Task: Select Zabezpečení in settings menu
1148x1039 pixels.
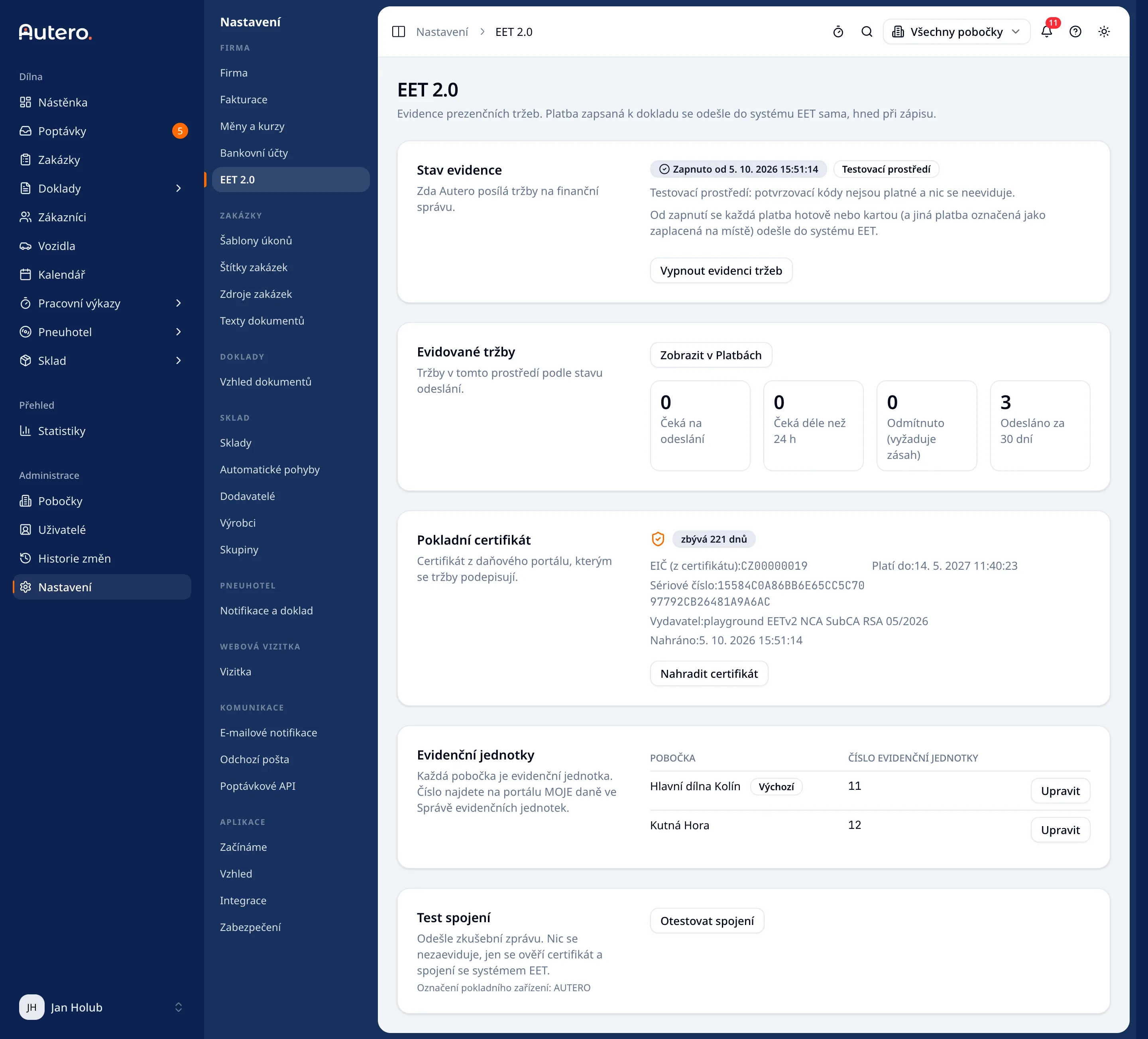Action: coord(291,927)
